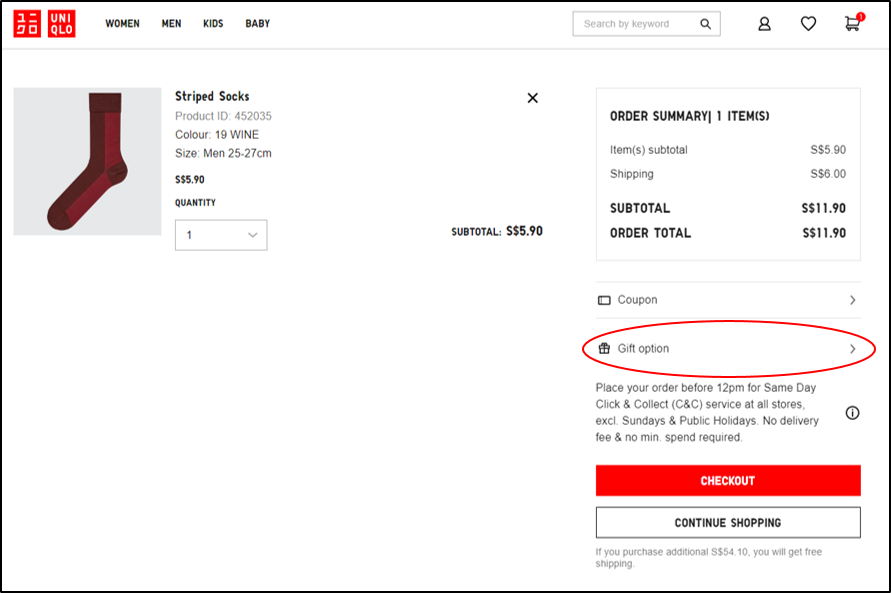
Task: Open the BABY menu
Action: [x=257, y=24]
